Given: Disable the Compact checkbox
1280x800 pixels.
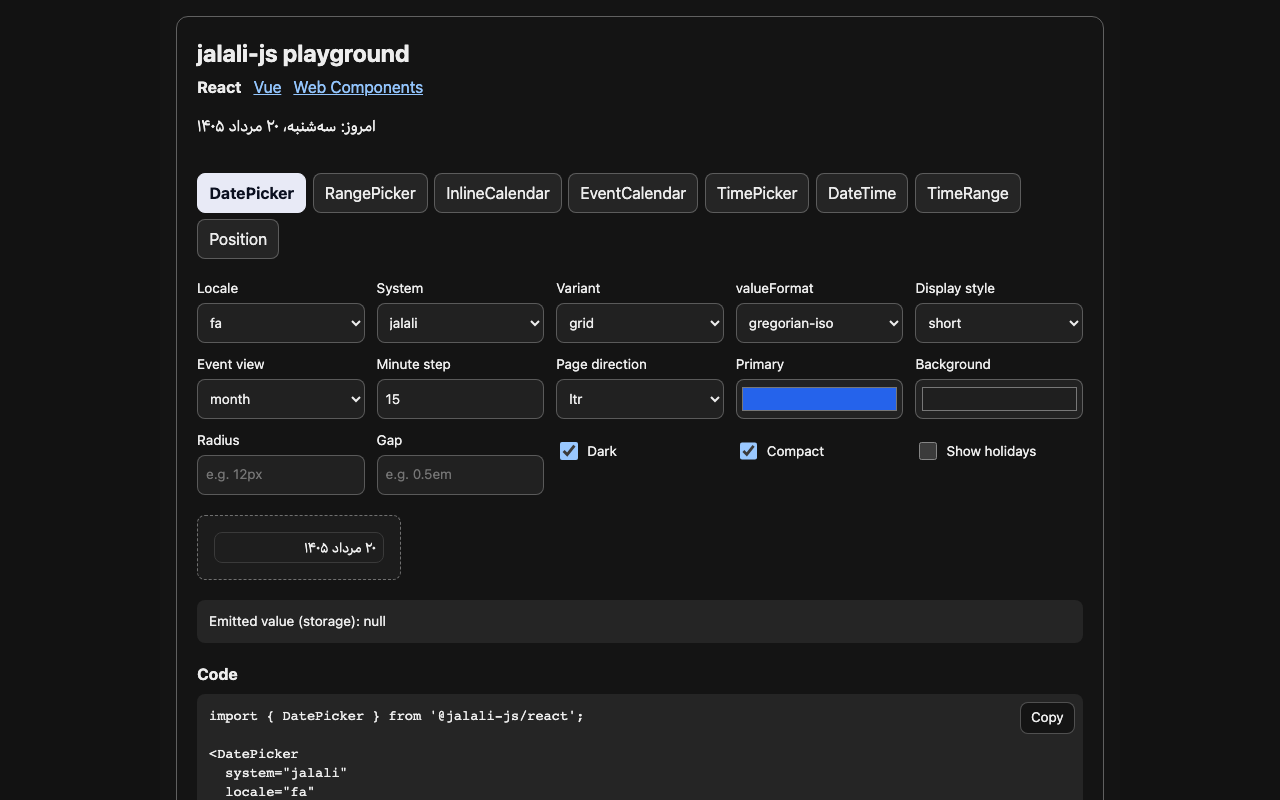Looking at the screenshot, I should coord(748,451).
